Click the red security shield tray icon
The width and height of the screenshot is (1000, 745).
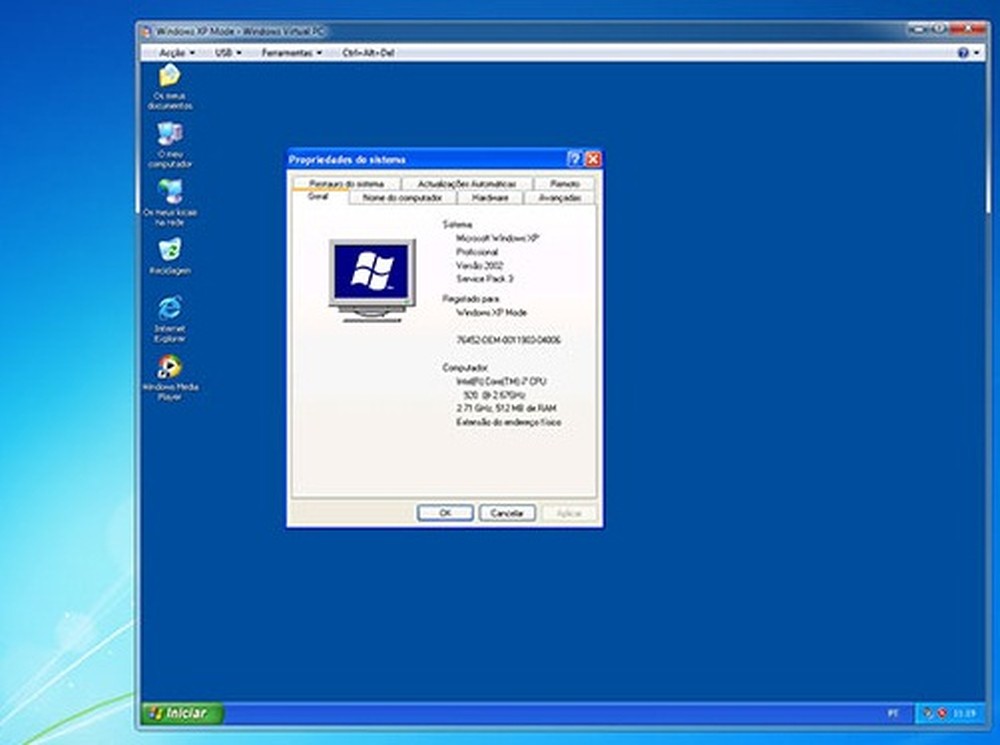click(943, 714)
